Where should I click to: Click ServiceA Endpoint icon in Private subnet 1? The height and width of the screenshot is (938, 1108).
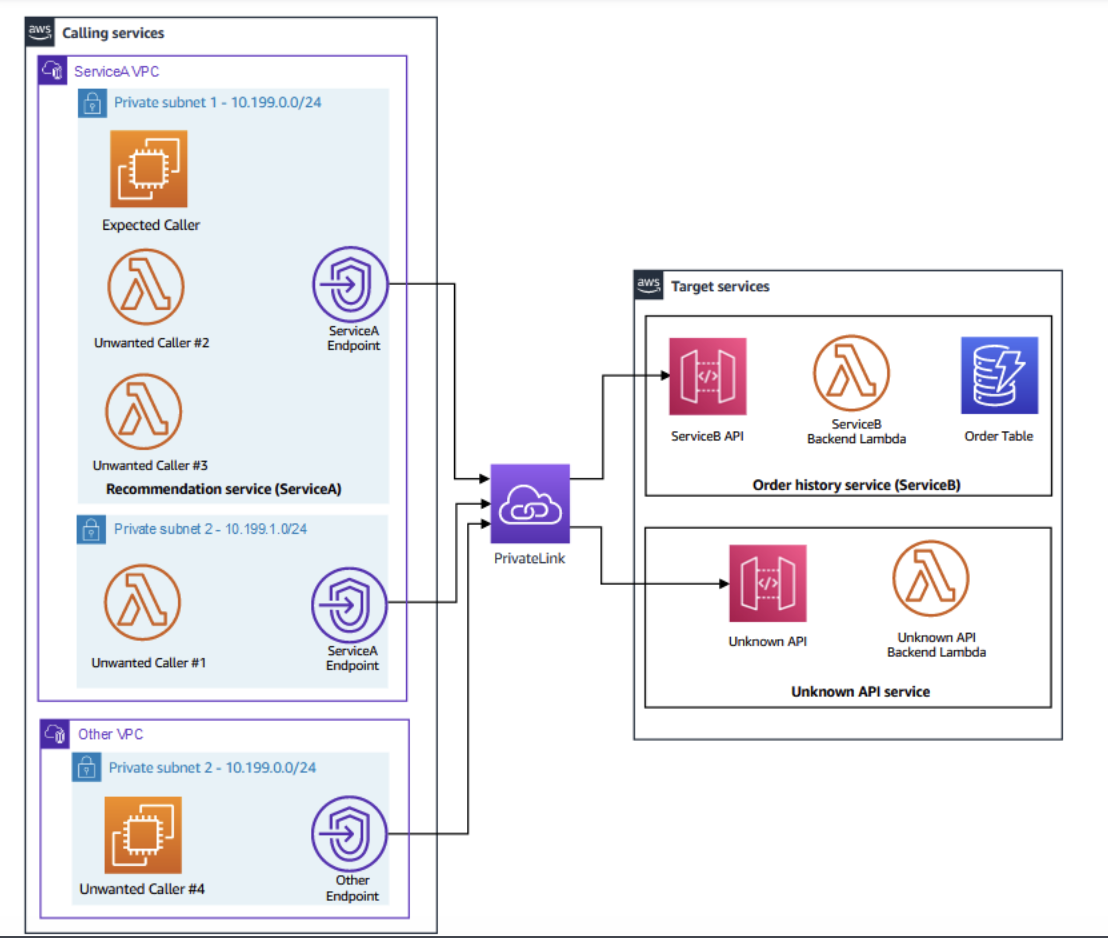tap(350, 284)
